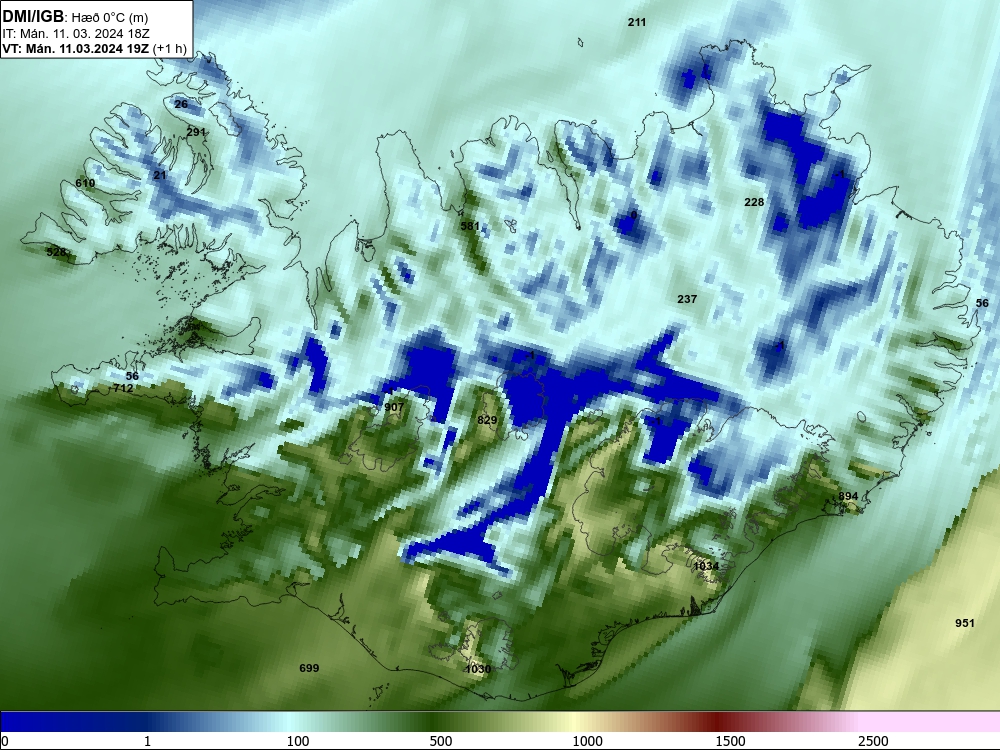Click the 1034 map value

pos(706,566)
